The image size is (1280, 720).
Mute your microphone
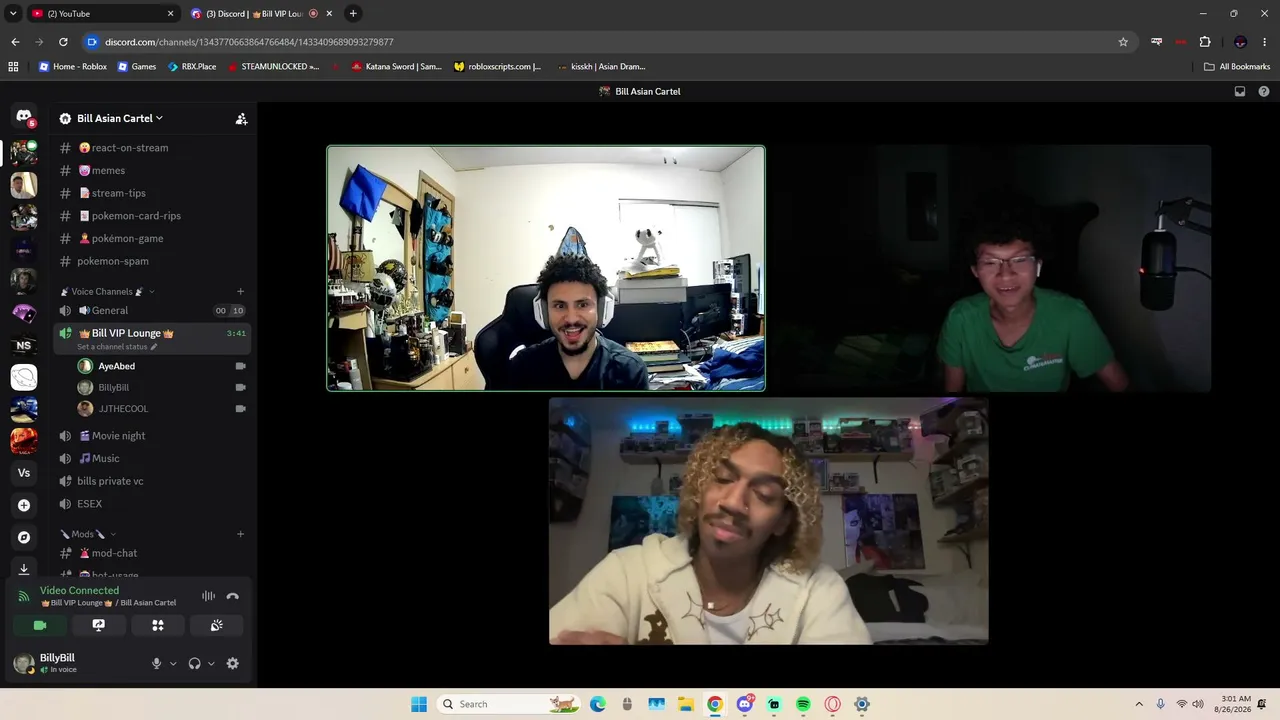(156, 663)
